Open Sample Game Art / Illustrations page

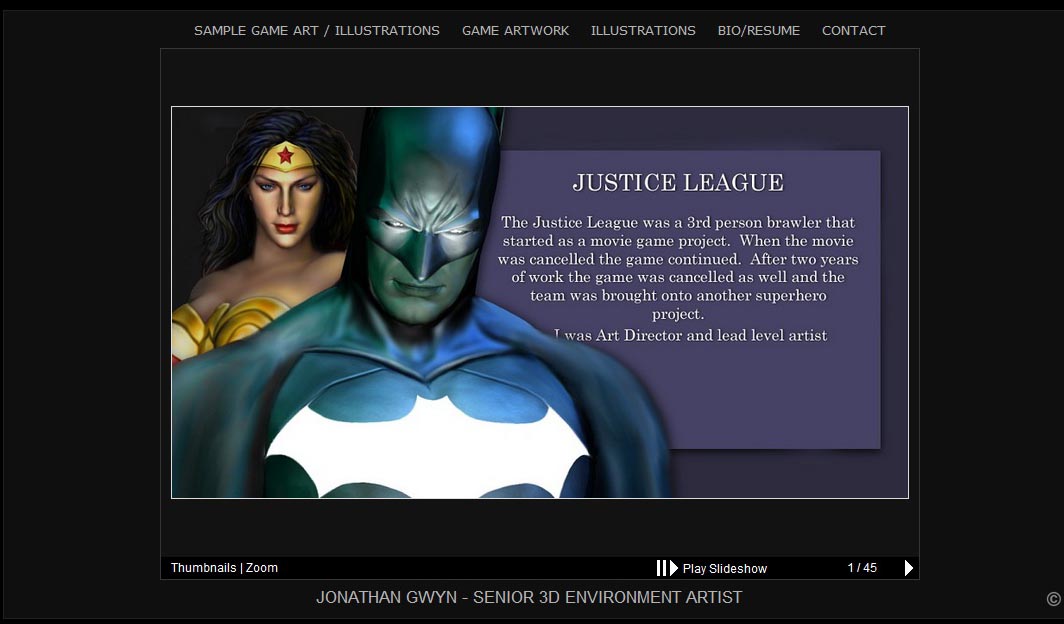pos(316,31)
